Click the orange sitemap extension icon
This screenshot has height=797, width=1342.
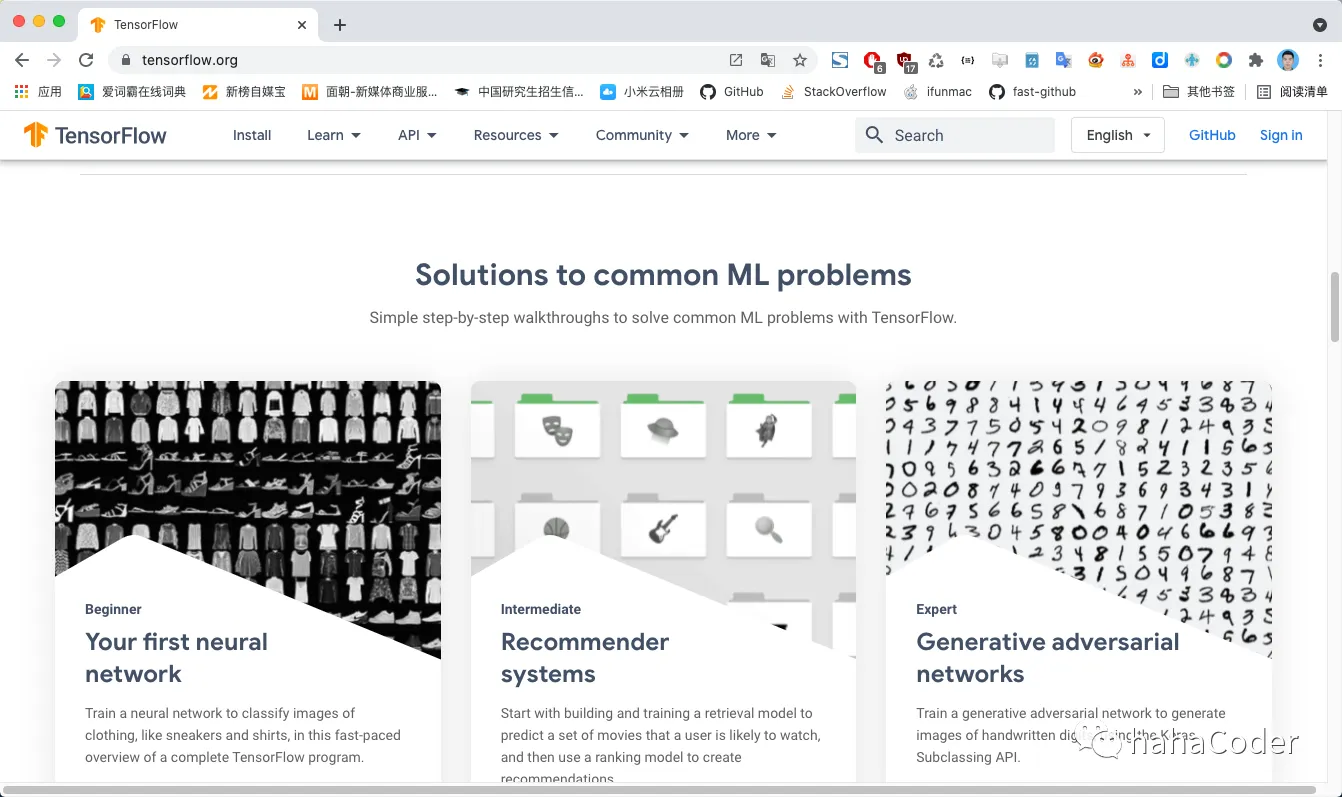click(1128, 60)
